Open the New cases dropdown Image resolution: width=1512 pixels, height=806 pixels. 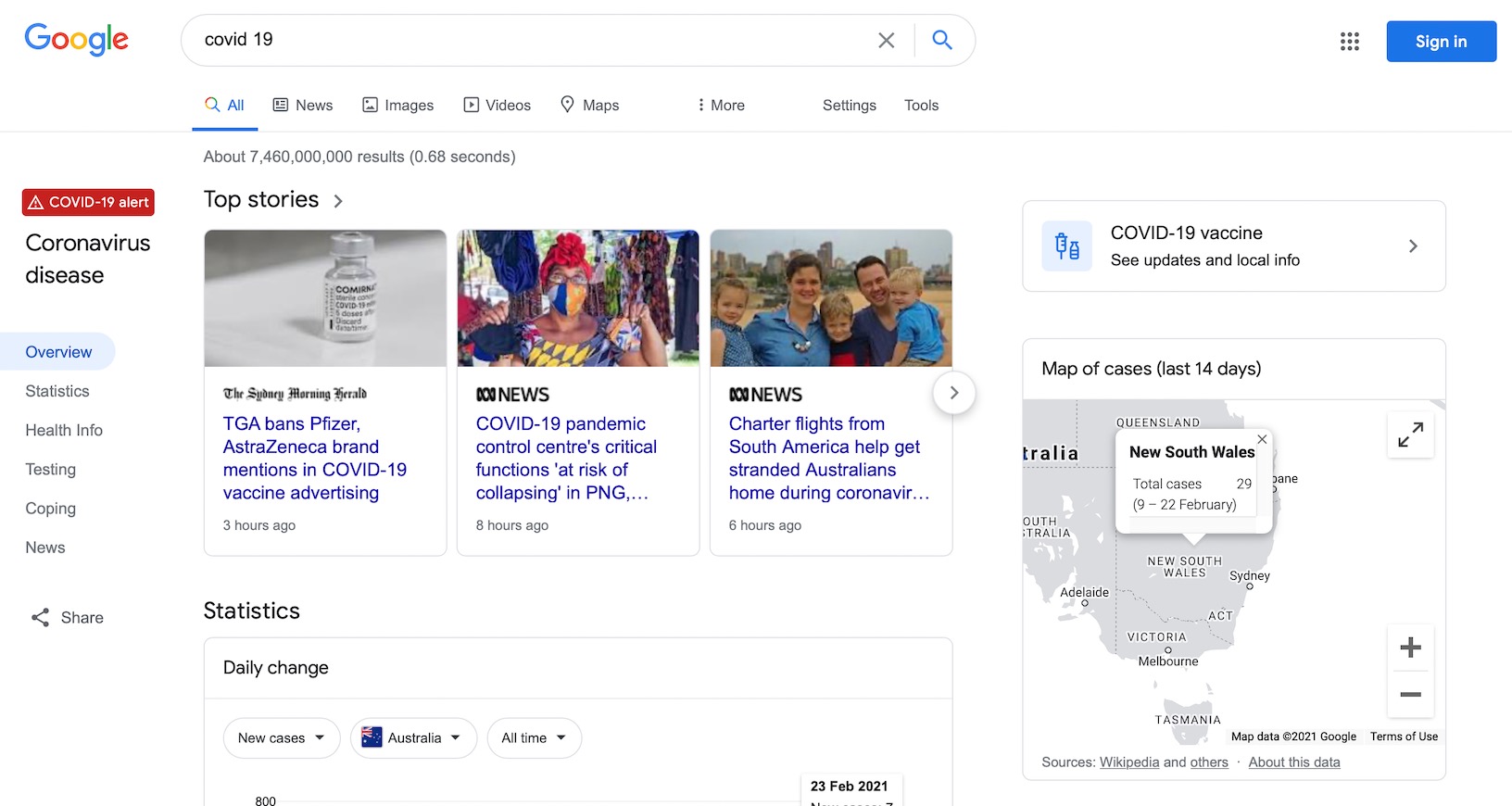(281, 738)
